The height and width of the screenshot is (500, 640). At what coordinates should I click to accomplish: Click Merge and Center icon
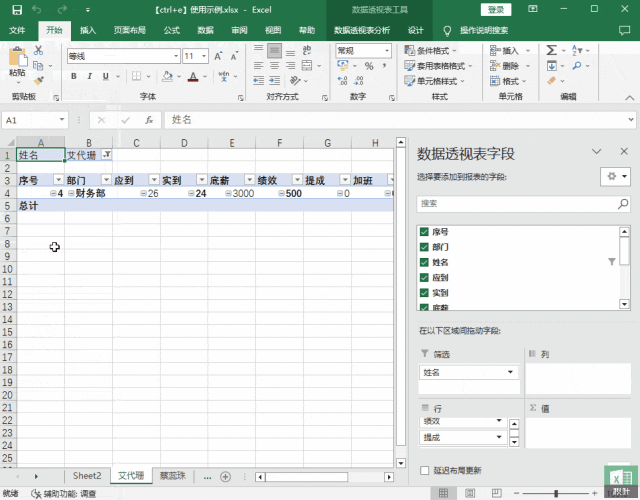pyautogui.click(x=307, y=66)
